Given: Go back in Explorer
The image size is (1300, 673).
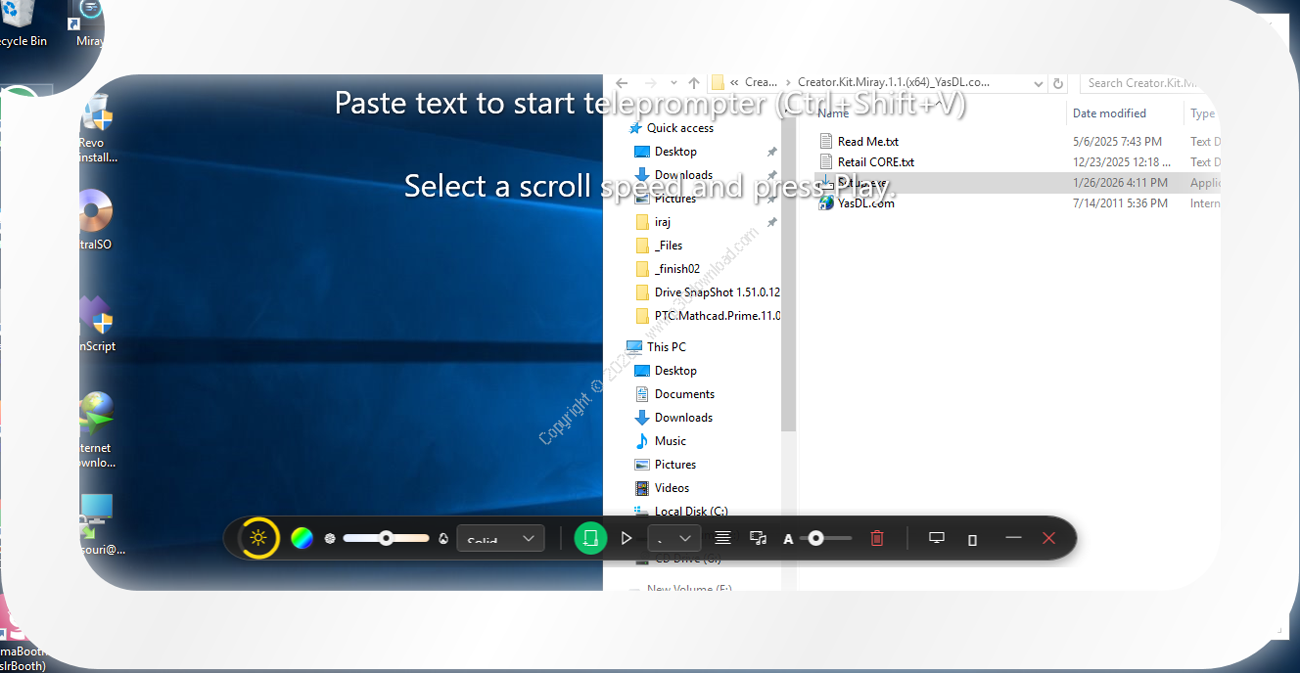Looking at the screenshot, I should pyautogui.click(x=622, y=83).
